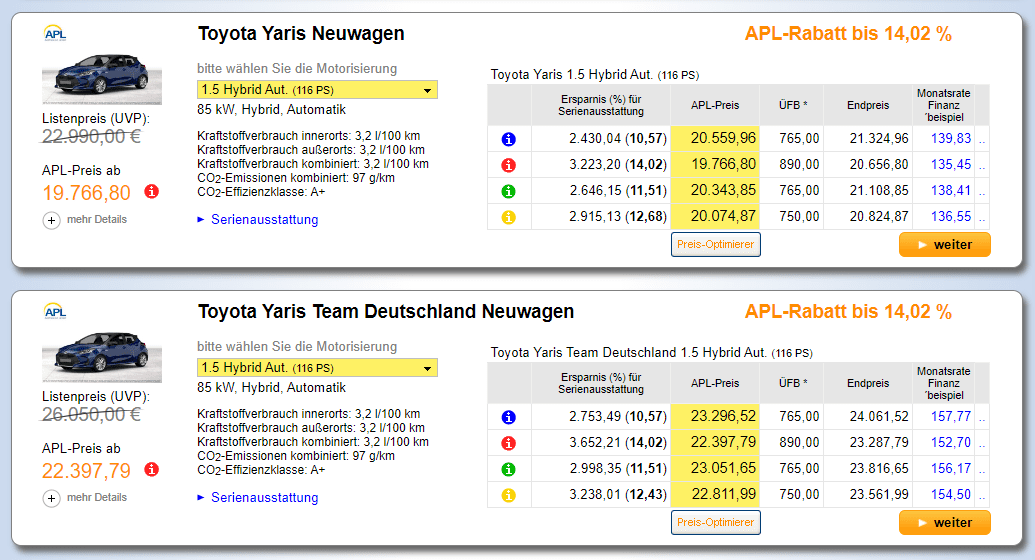Open monthly rate link 136,55
Image resolution: width=1035 pixels, height=560 pixels.
[951, 216]
